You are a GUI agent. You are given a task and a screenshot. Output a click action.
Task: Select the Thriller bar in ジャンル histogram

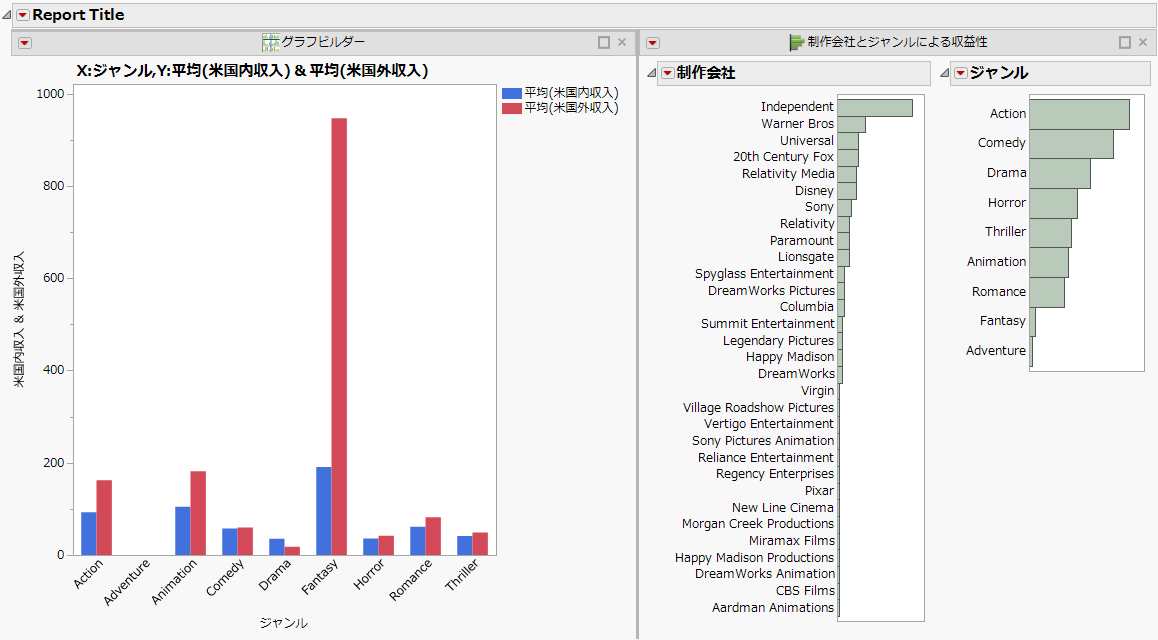click(x=1051, y=233)
